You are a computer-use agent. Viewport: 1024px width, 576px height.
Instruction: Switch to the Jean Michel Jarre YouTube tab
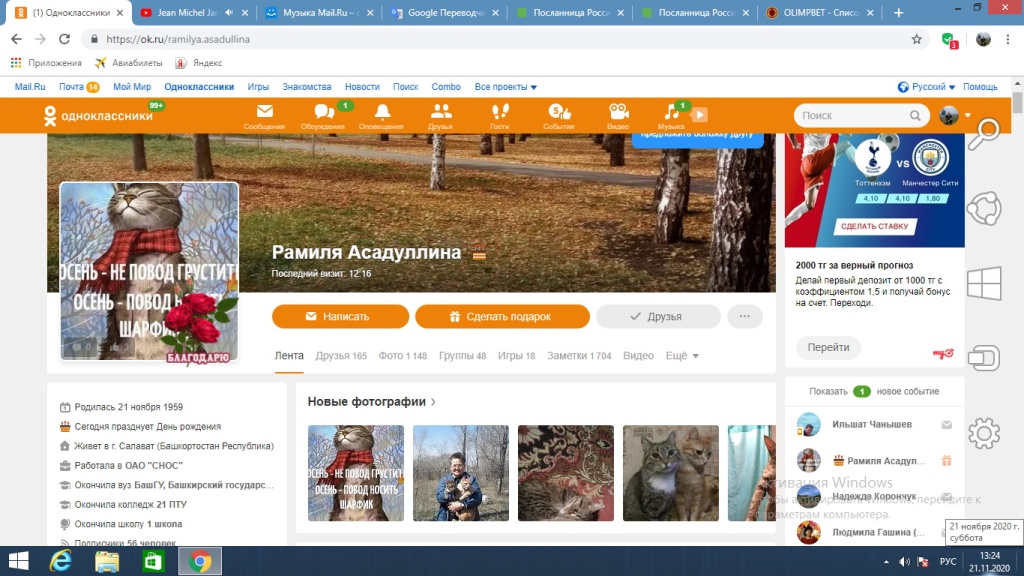[185, 12]
